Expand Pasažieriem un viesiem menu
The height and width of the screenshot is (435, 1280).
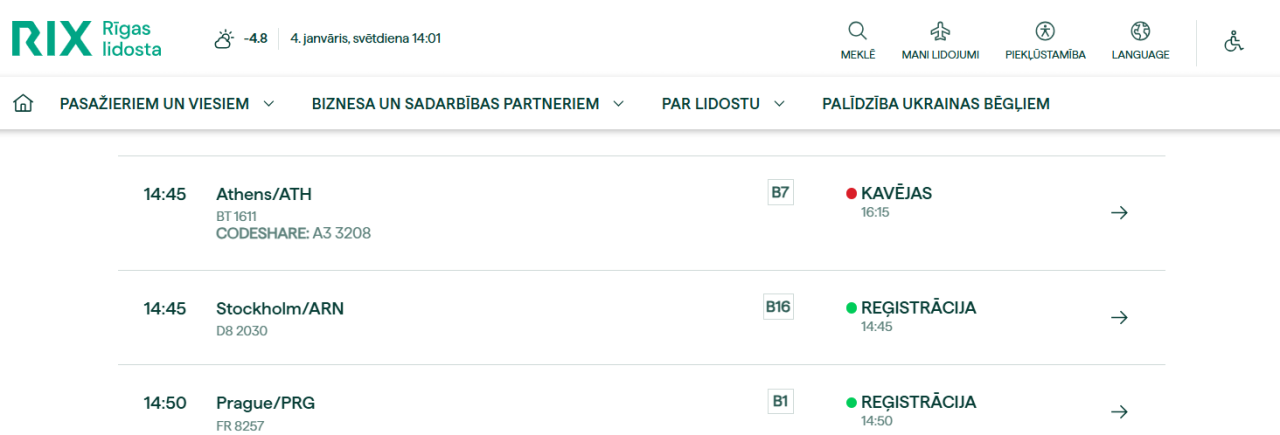tap(167, 103)
